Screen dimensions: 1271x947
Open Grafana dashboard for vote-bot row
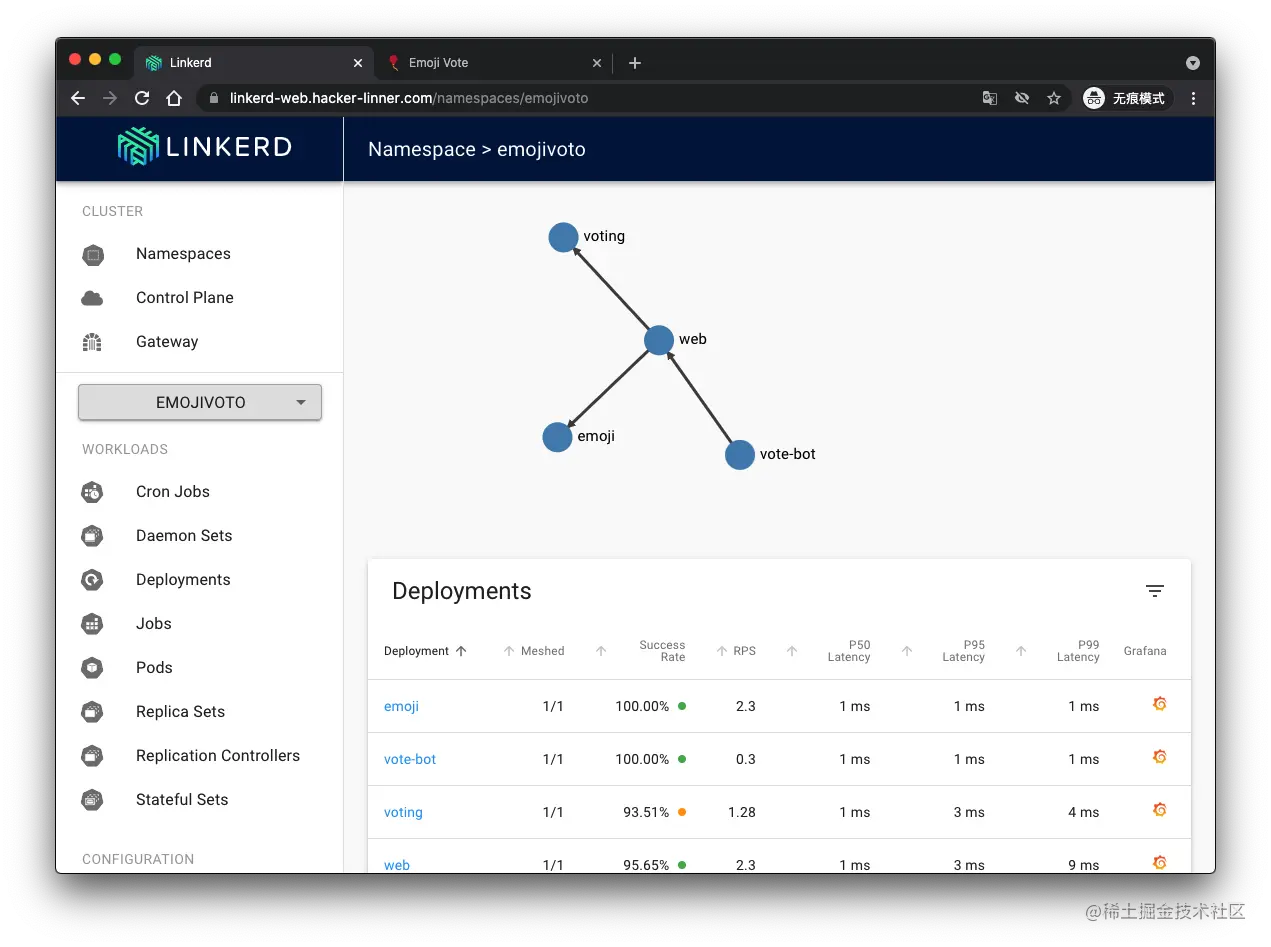1160,757
